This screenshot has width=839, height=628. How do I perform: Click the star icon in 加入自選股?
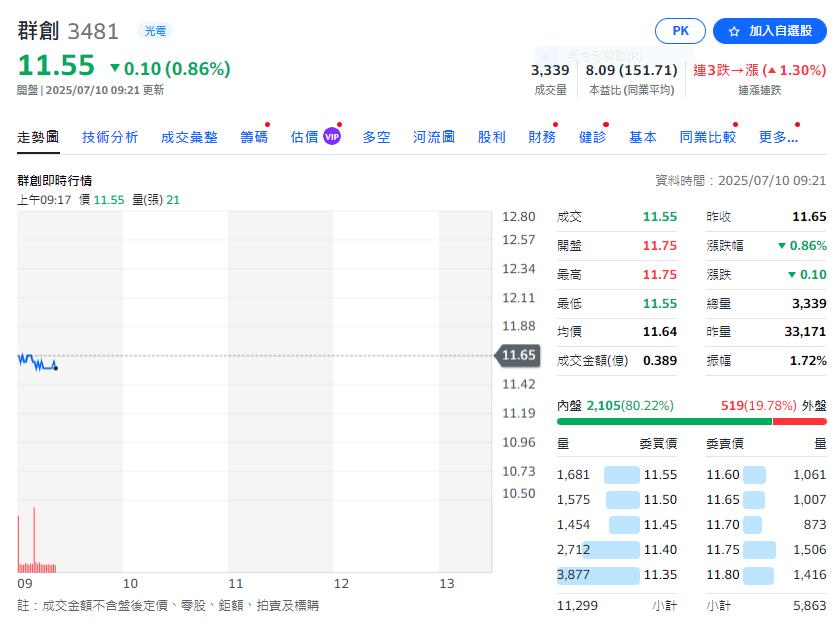[x=734, y=32]
